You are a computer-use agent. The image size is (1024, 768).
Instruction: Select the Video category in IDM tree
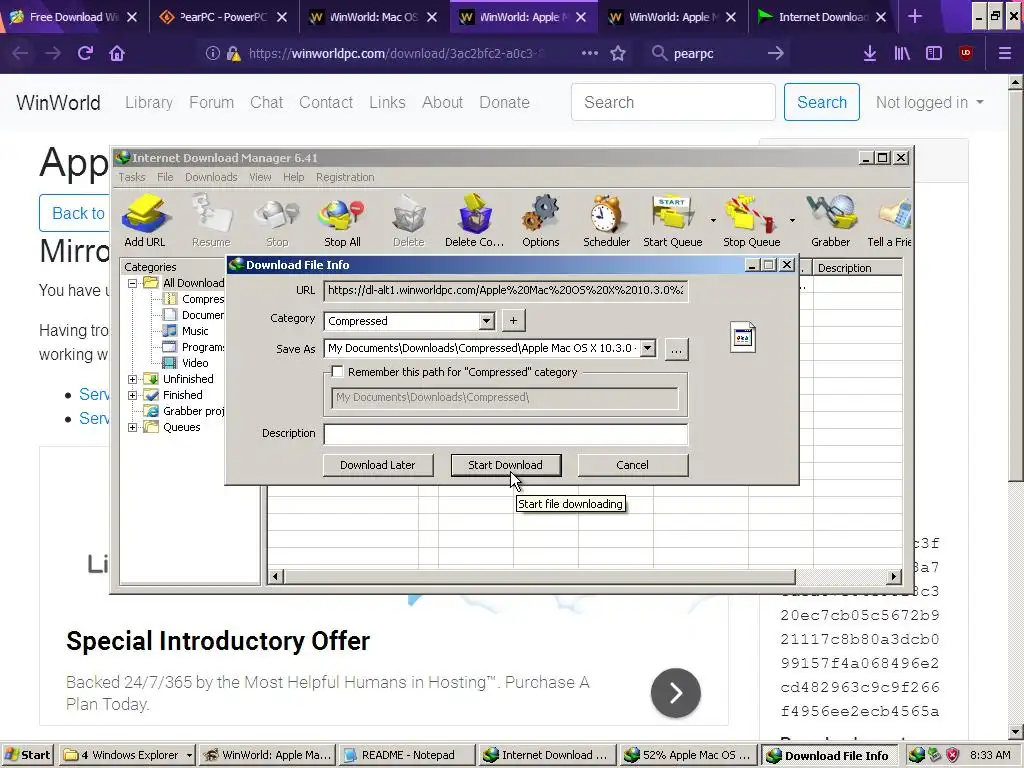195,363
